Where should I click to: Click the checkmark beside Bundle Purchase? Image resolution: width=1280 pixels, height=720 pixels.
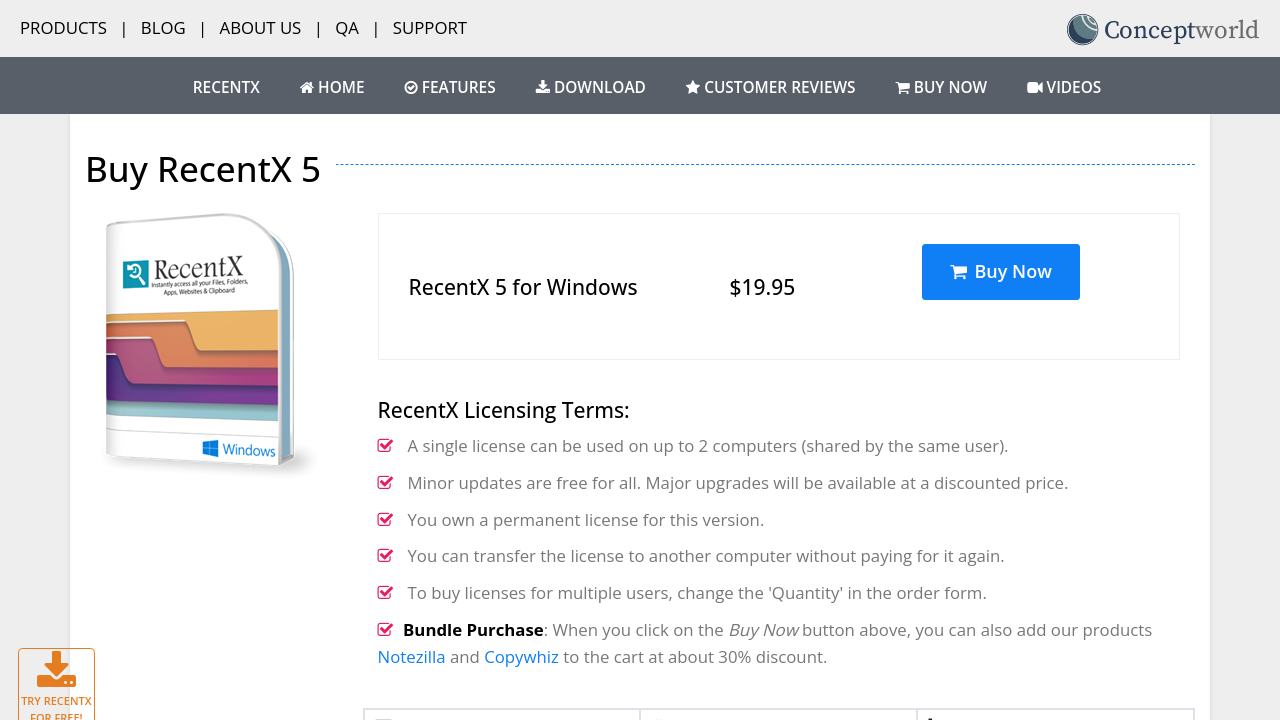tap(385, 630)
